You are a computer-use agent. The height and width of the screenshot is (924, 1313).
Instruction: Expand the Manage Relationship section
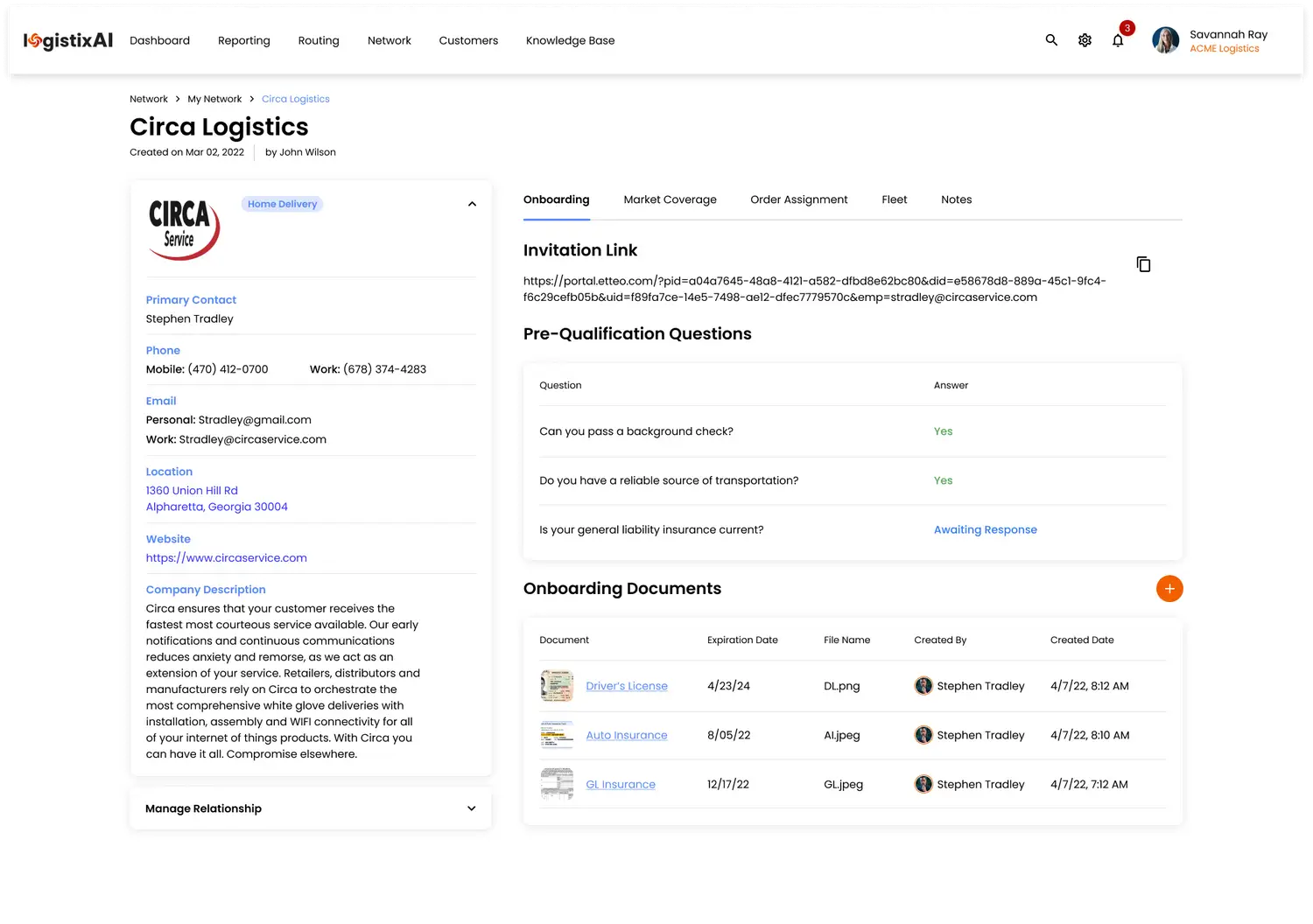pyautogui.click(x=472, y=808)
